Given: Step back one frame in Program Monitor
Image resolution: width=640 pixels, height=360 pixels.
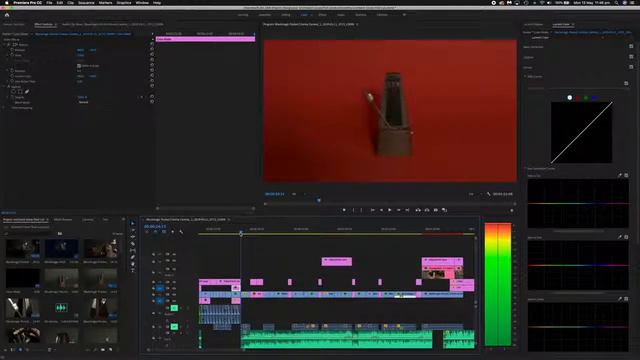Looking at the screenshot, I should [381, 210].
